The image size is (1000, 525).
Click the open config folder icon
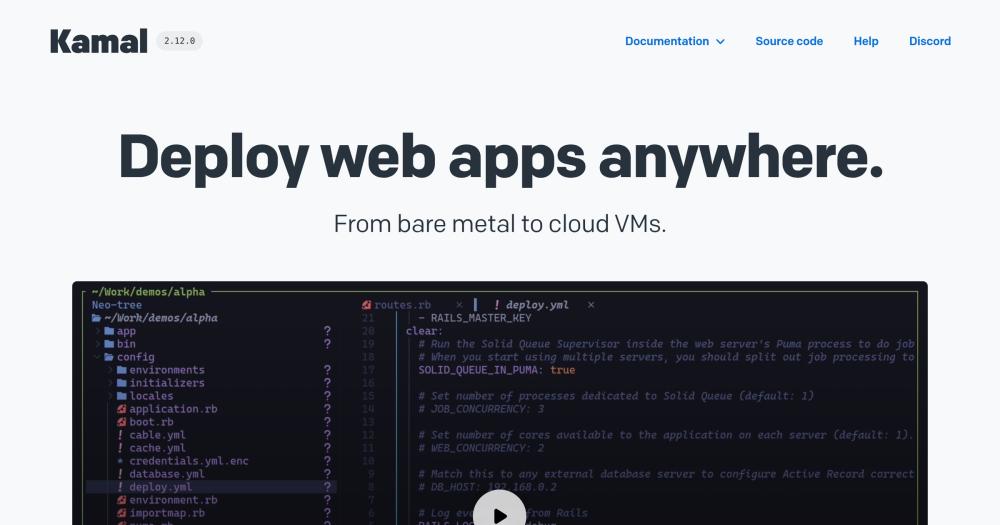109,357
